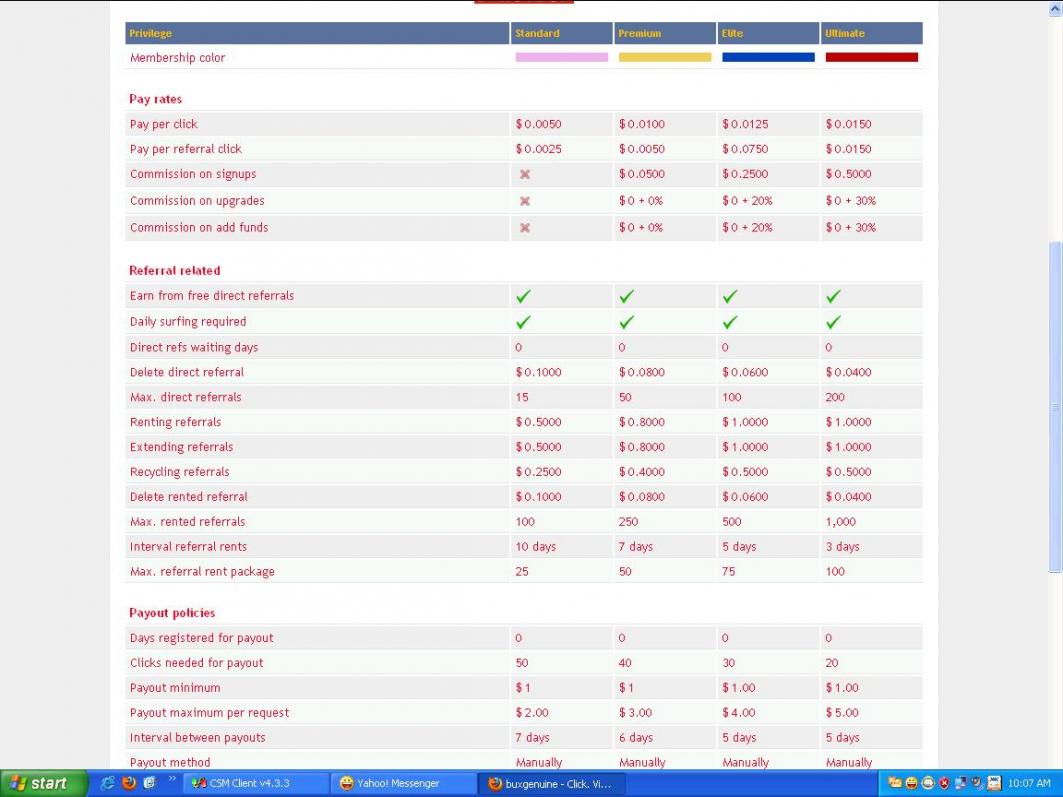Click Premium checkmark for daily surfing required
Viewport: 1063px width, 797px height.
click(626, 322)
